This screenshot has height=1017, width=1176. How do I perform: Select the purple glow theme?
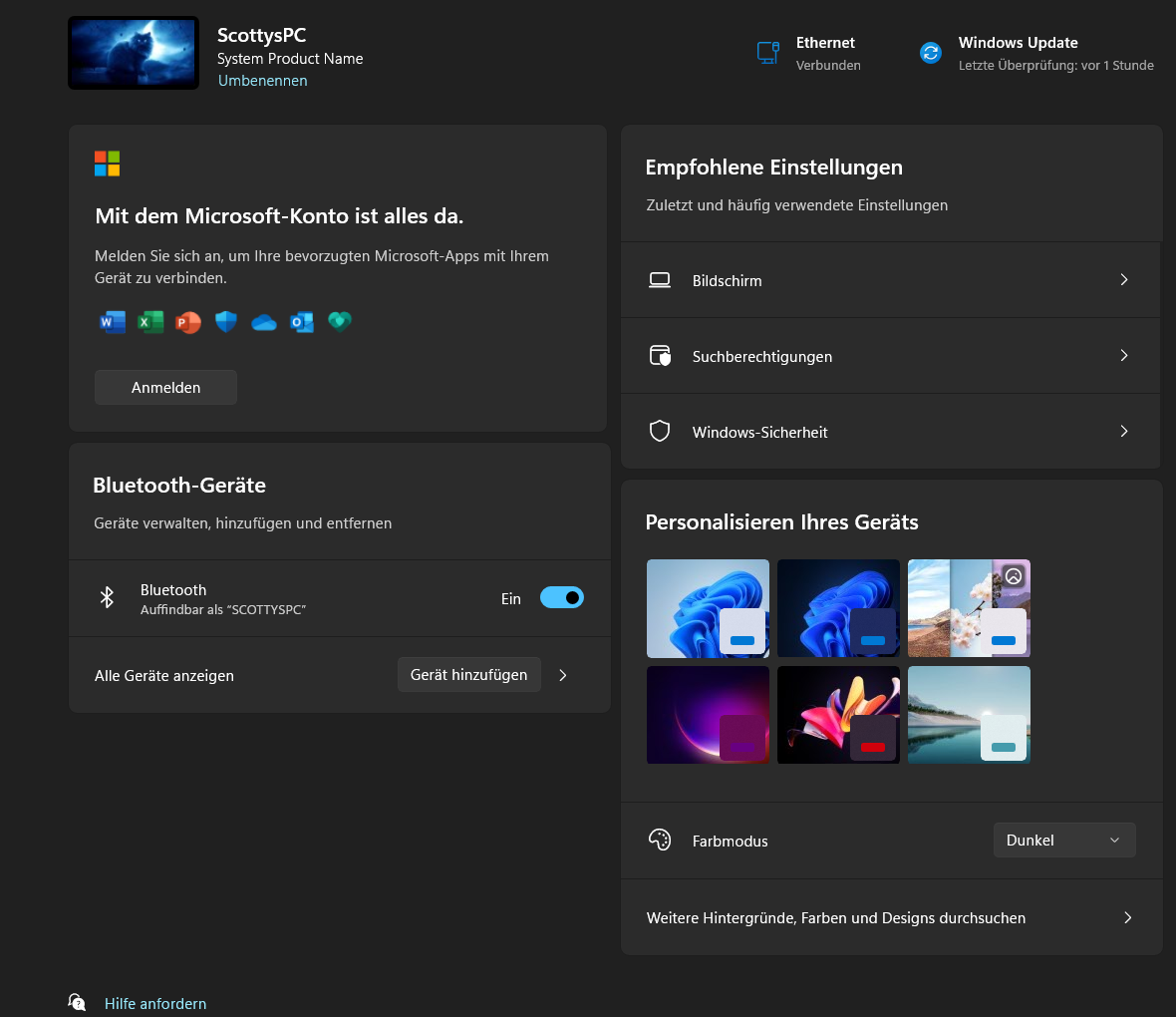click(x=708, y=715)
